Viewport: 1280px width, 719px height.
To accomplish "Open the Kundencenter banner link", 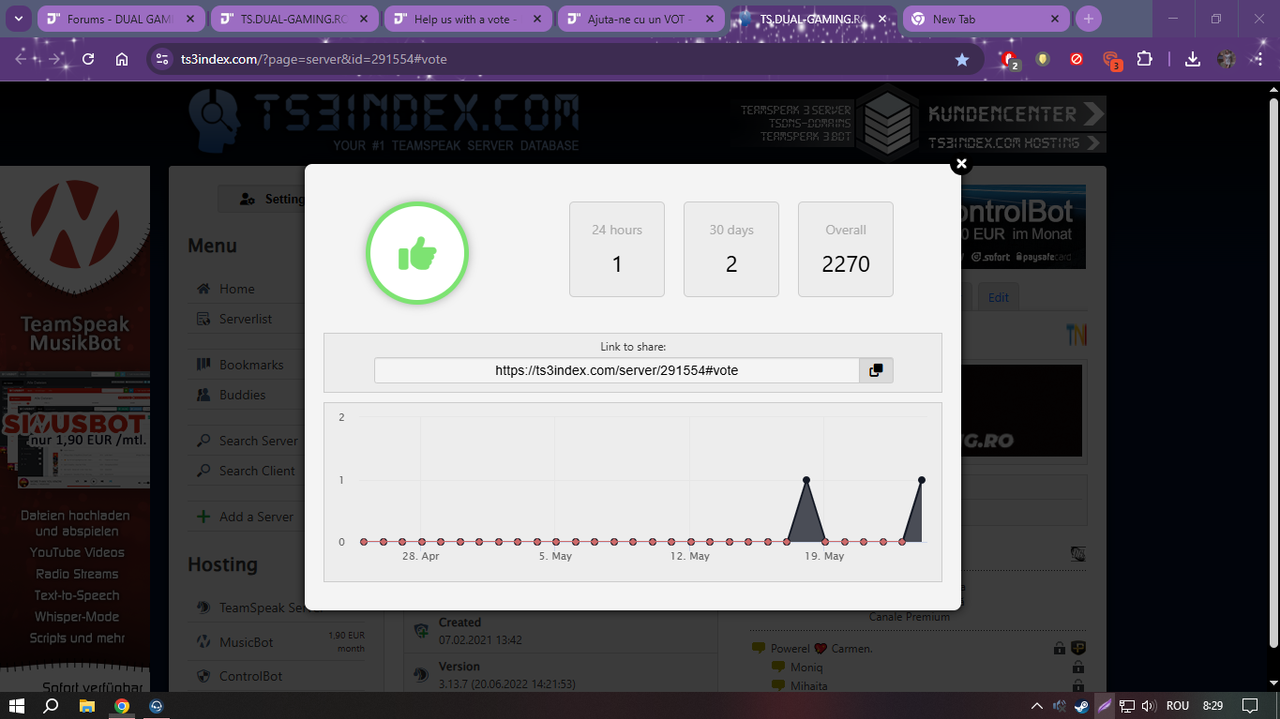I will pyautogui.click(x=1016, y=114).
